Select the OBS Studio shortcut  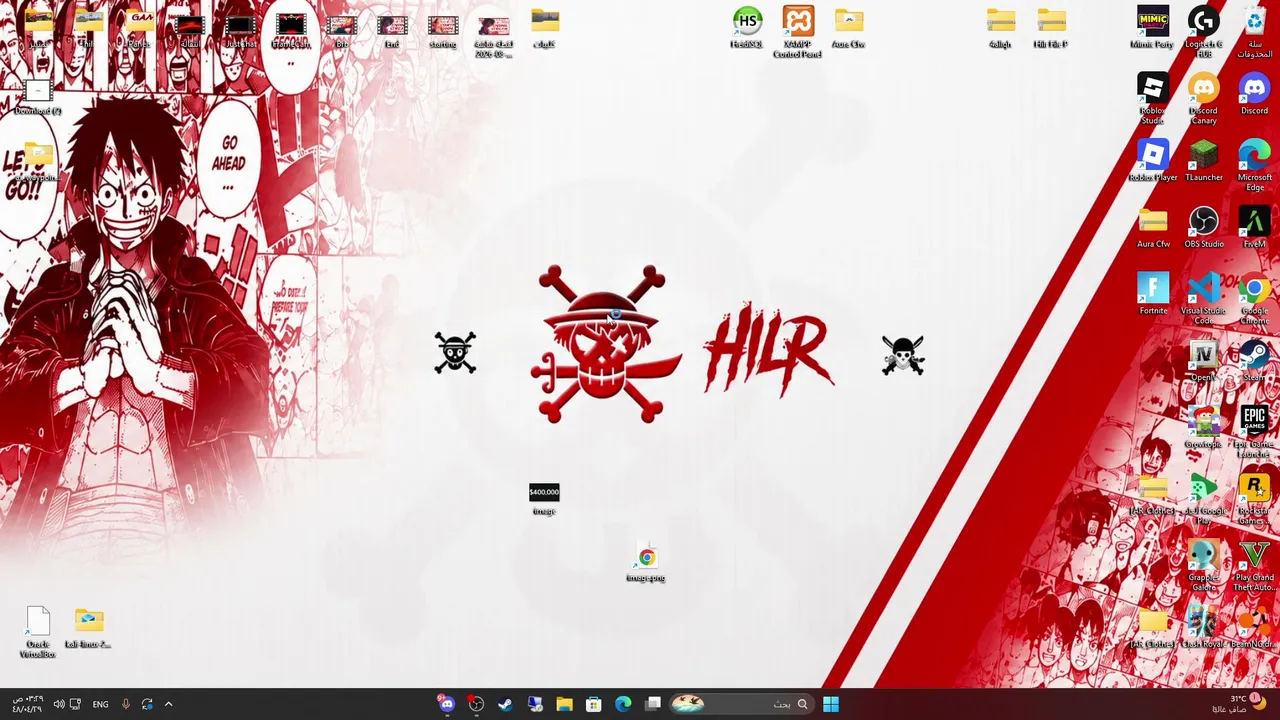point(1203,227)
